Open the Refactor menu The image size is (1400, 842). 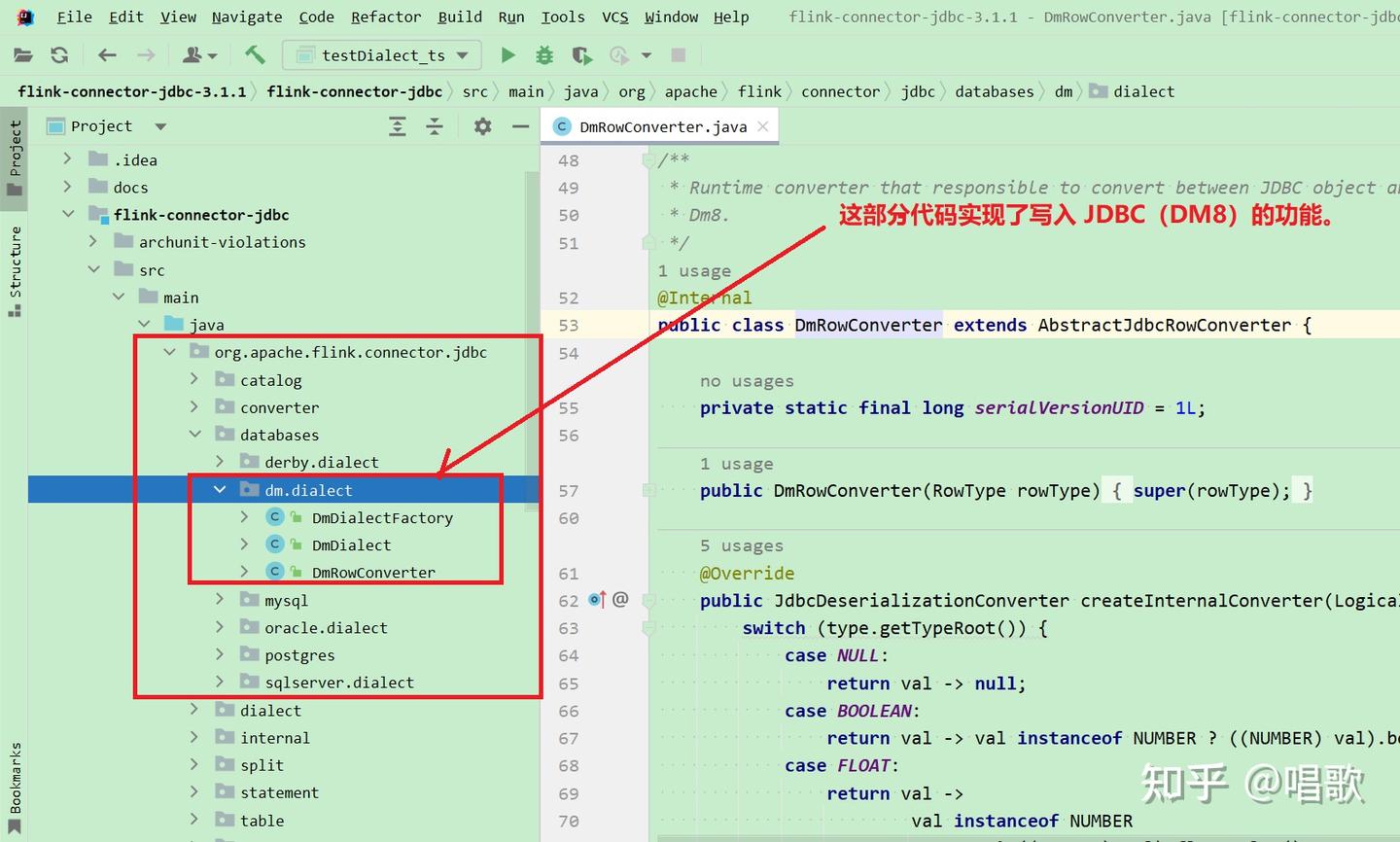385,17
